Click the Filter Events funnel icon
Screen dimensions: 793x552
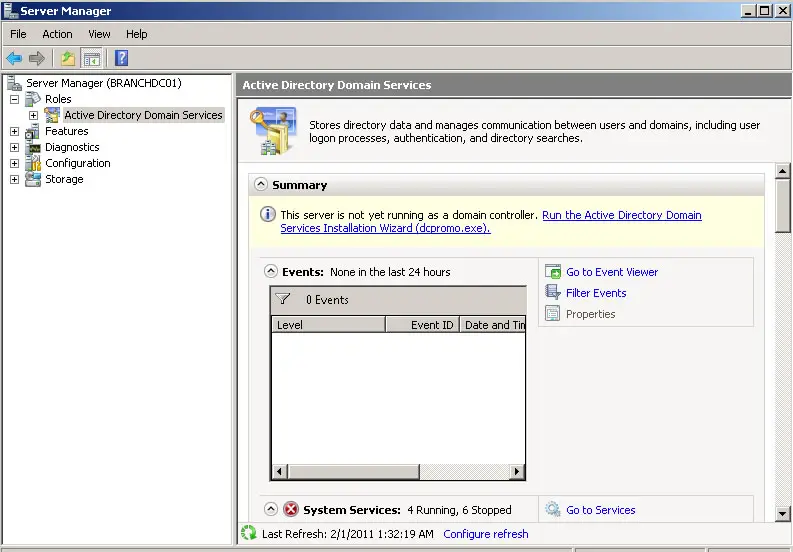click(553, 293)
